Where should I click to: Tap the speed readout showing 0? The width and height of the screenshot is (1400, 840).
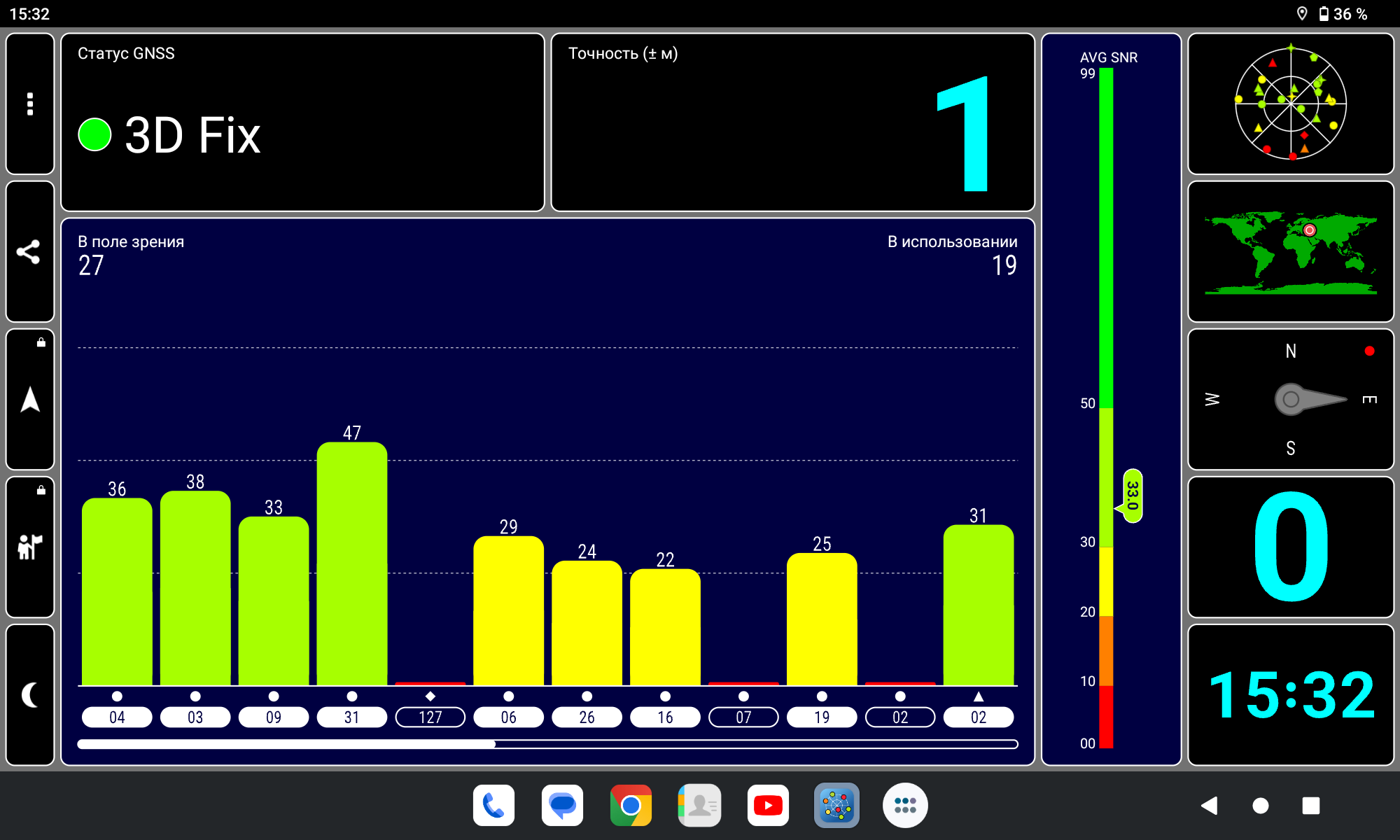(1291, 547)
